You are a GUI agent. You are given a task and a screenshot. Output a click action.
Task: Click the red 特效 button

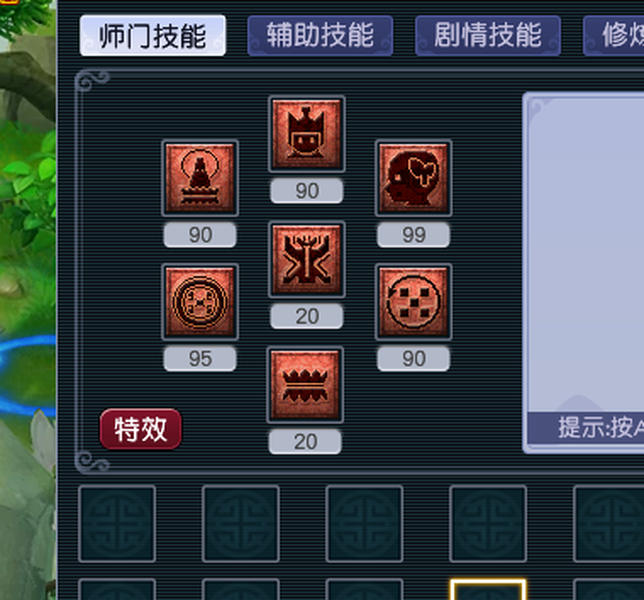click(x=140, y=429)
